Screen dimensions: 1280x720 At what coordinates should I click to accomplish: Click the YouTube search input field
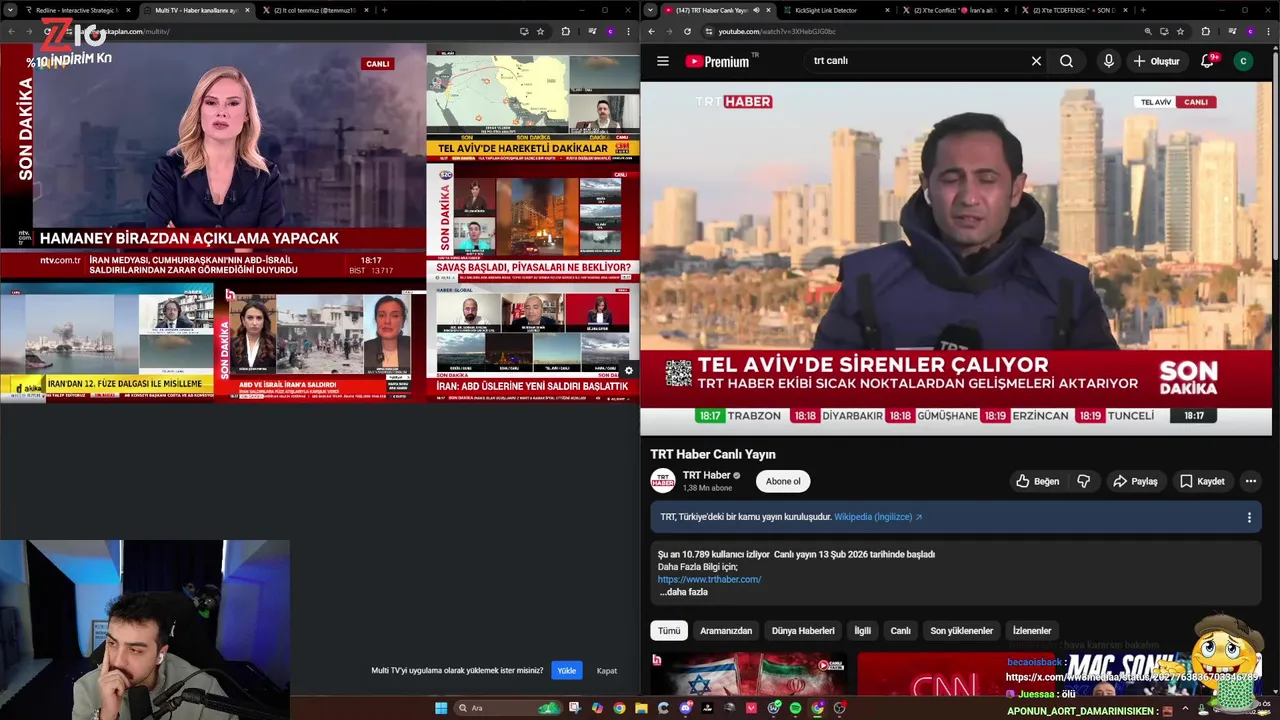click(915, 61)
